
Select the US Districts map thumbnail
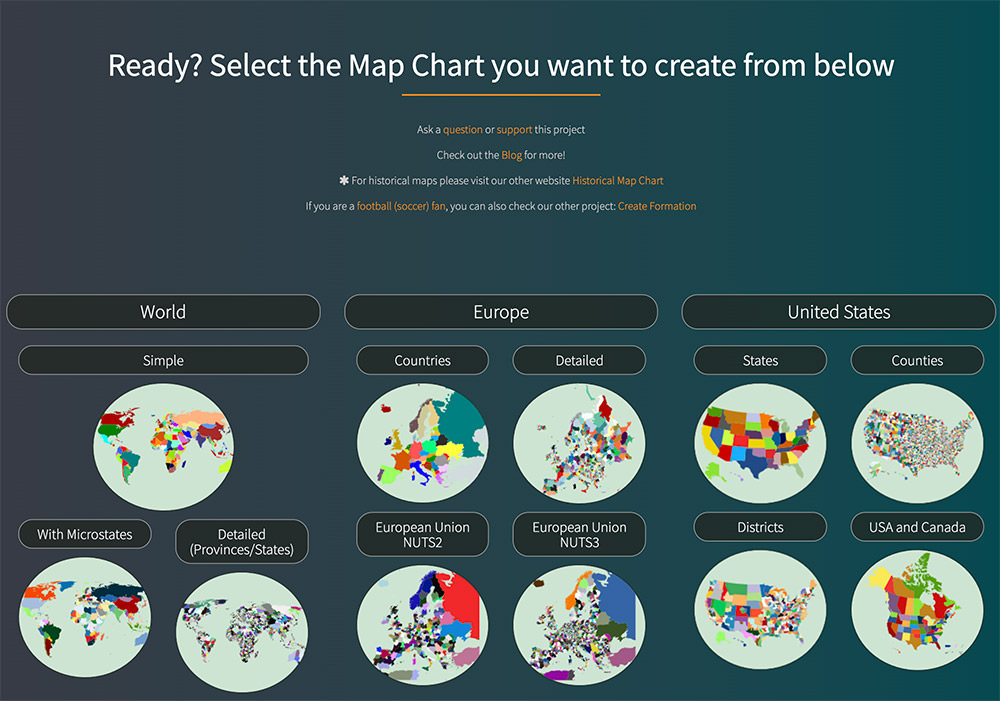[x=760, y=610]
